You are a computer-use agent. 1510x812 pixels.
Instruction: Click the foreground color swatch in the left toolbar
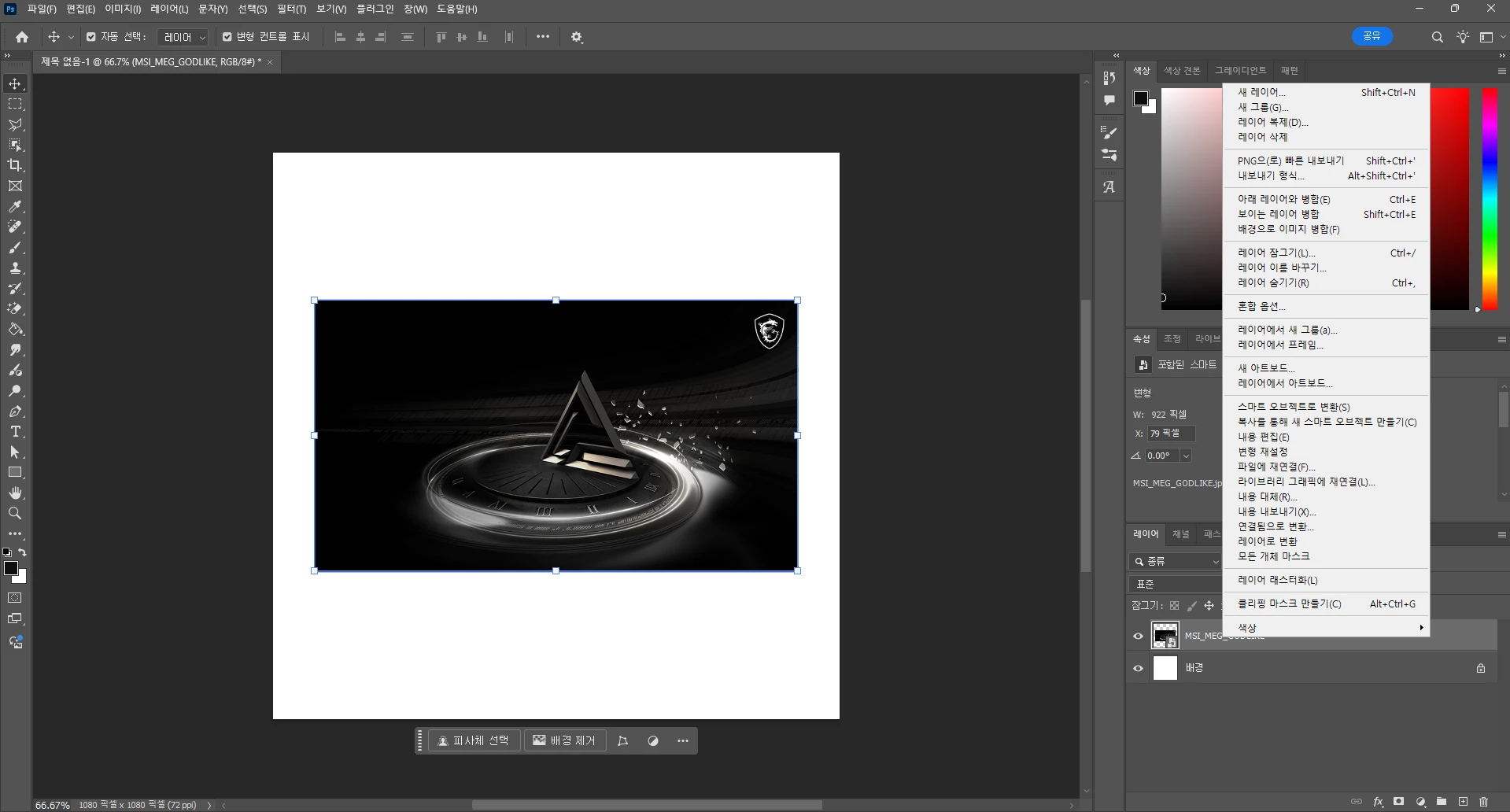pyautogui.click(x=10, y=568)
